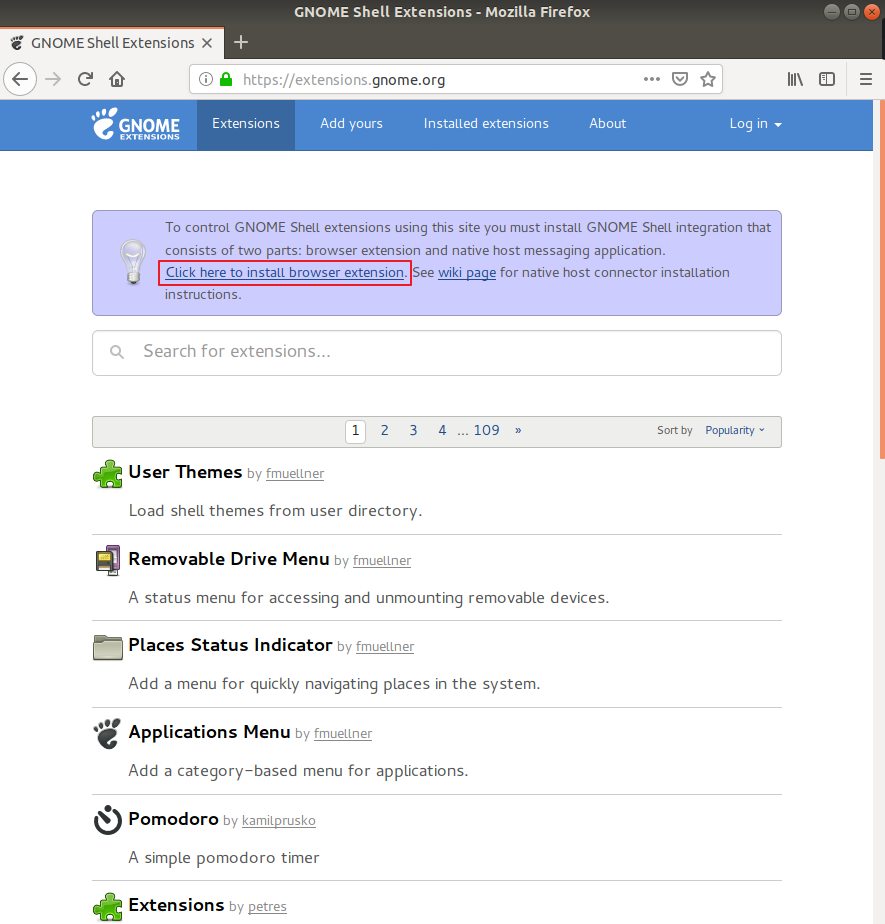The image size is (885, 924).
Task: Go to the Firefox home page icon
Action: click(117, 79)
